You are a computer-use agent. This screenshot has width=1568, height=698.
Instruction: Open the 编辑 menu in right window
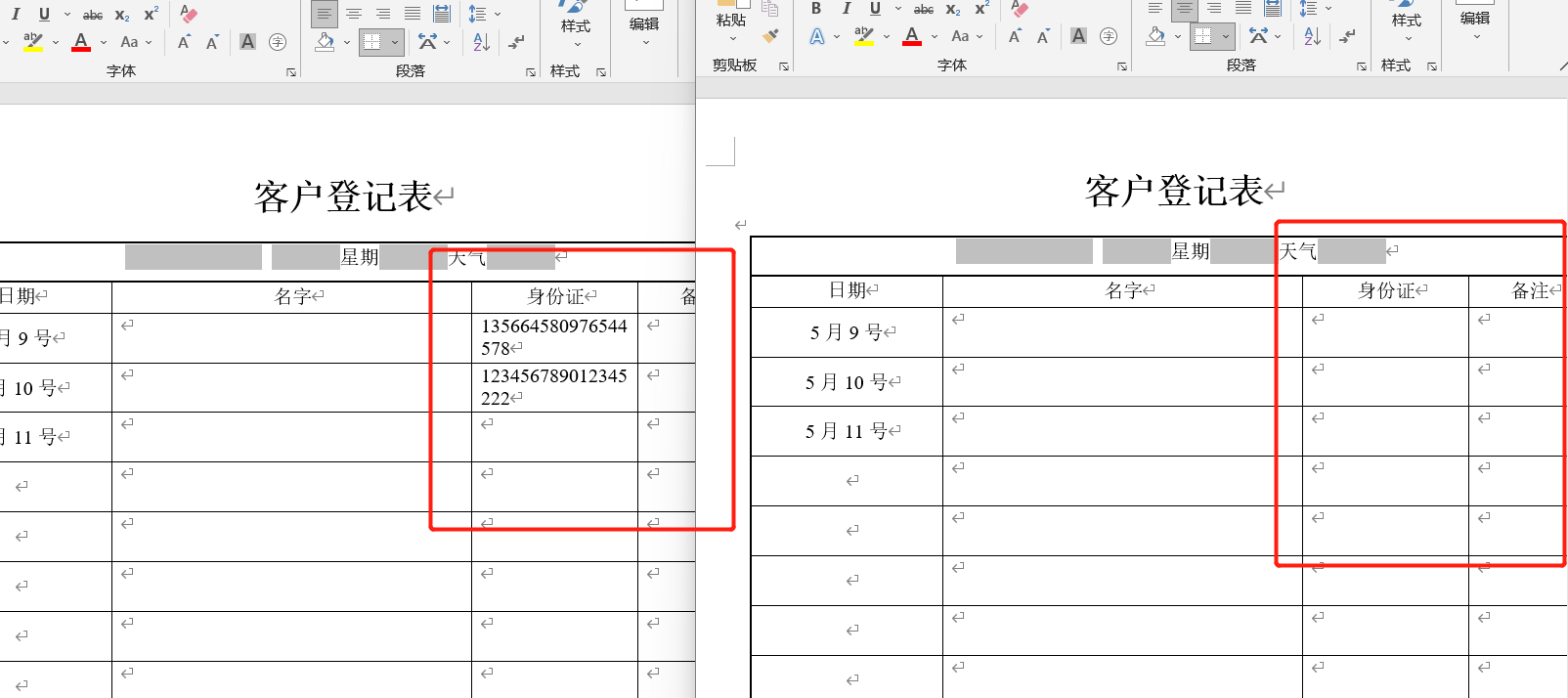point(1475,23)
